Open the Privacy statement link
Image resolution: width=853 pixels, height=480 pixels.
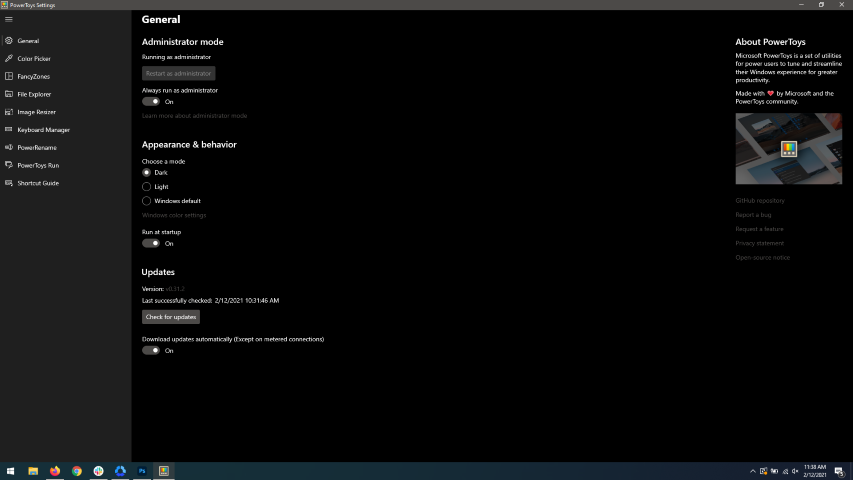pyautogui.click(x=759, y=243)
